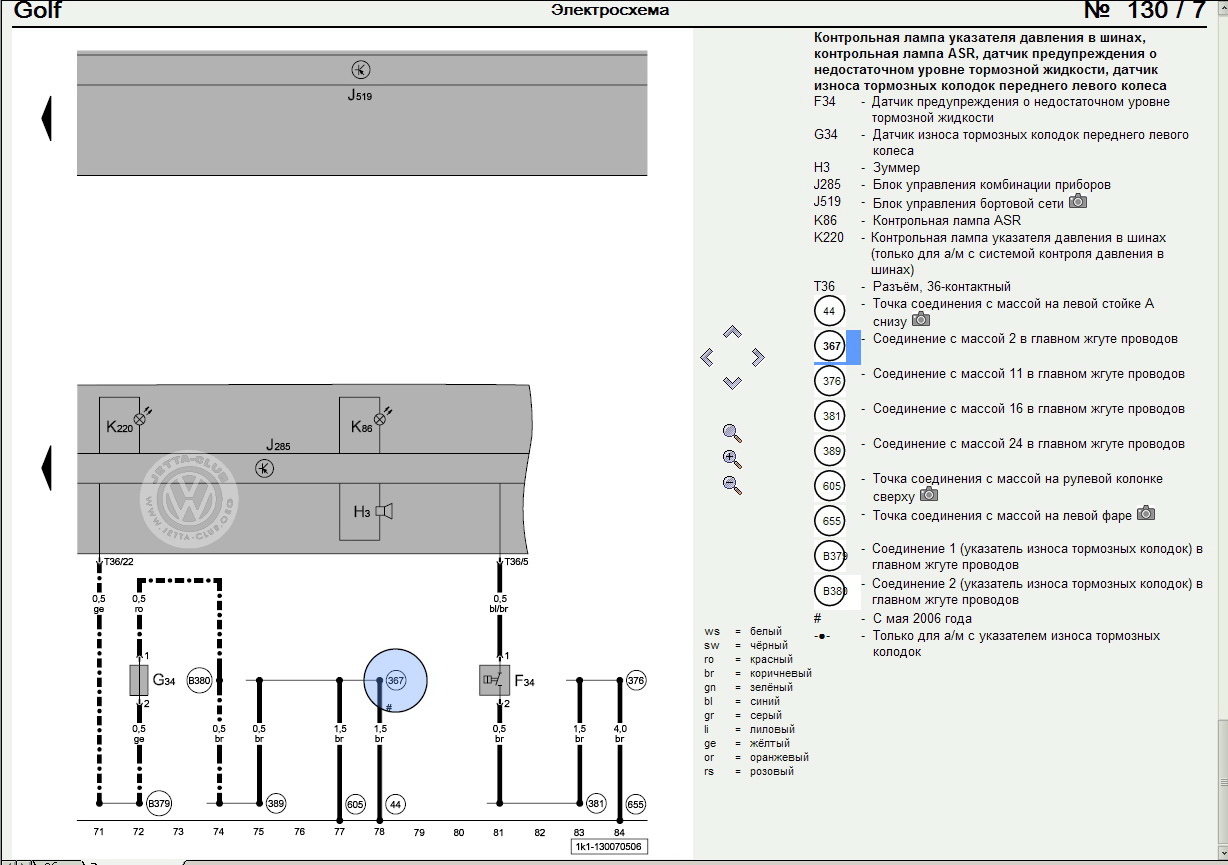Click the B380 splice node in the wiring diagram
Image resolution: width=1228 pixels, height=865 pixels.
click(x=200, y=680)
